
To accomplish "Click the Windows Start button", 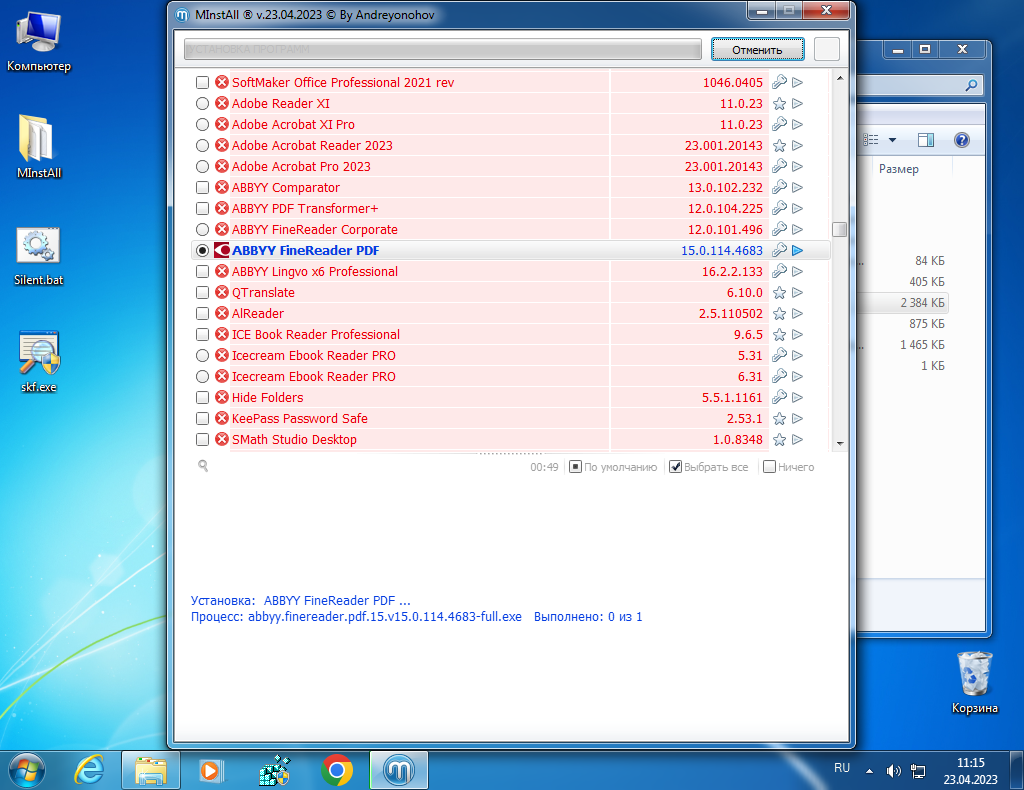I will pyautogui.click(x=27, y=770).
